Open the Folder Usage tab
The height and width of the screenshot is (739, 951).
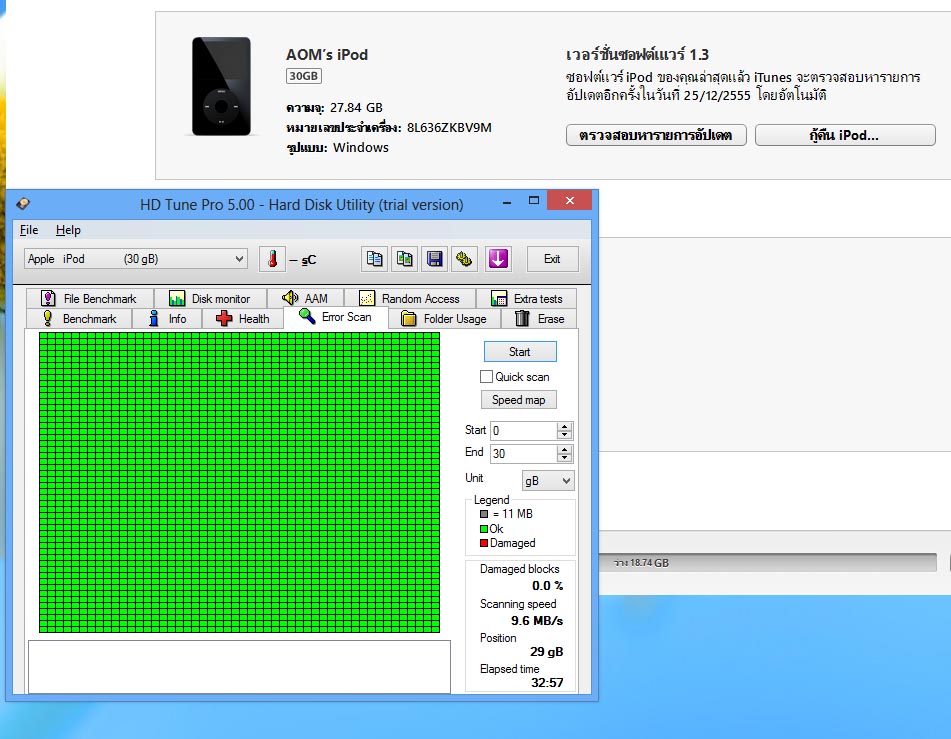[x=443, y=319]
